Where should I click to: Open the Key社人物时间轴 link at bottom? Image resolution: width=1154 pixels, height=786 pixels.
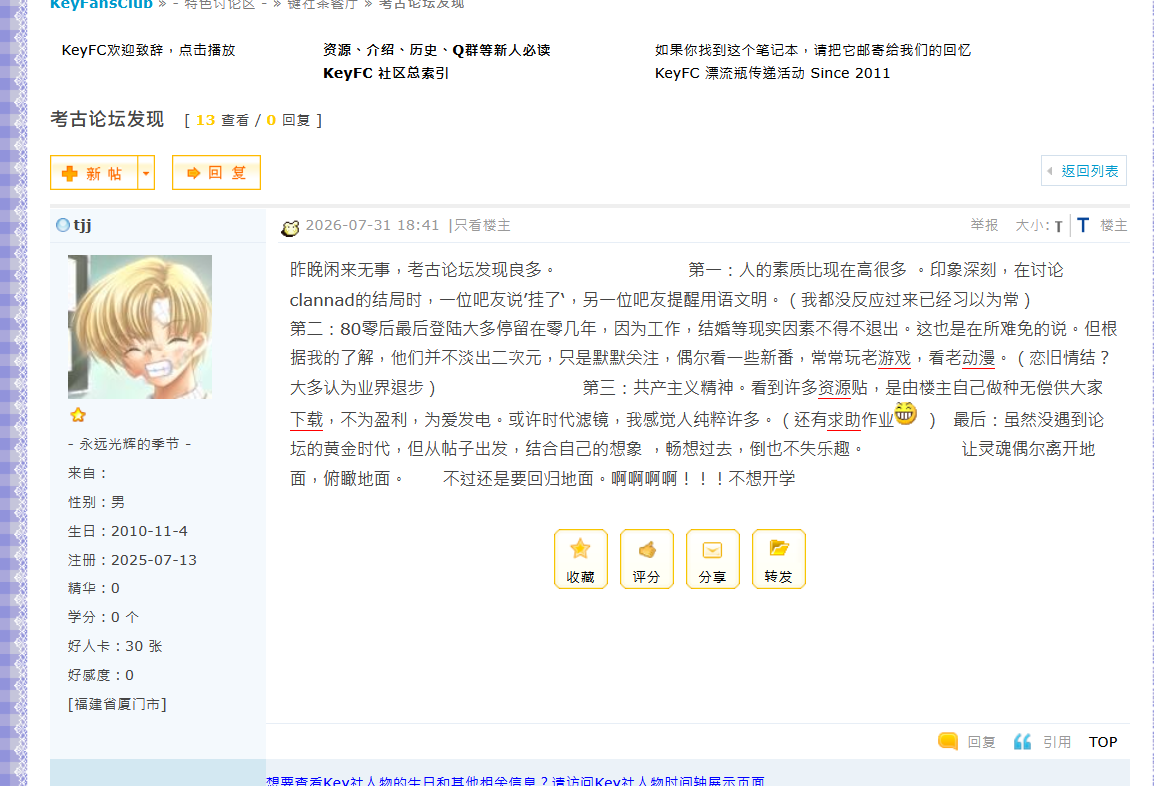point(515,781)
